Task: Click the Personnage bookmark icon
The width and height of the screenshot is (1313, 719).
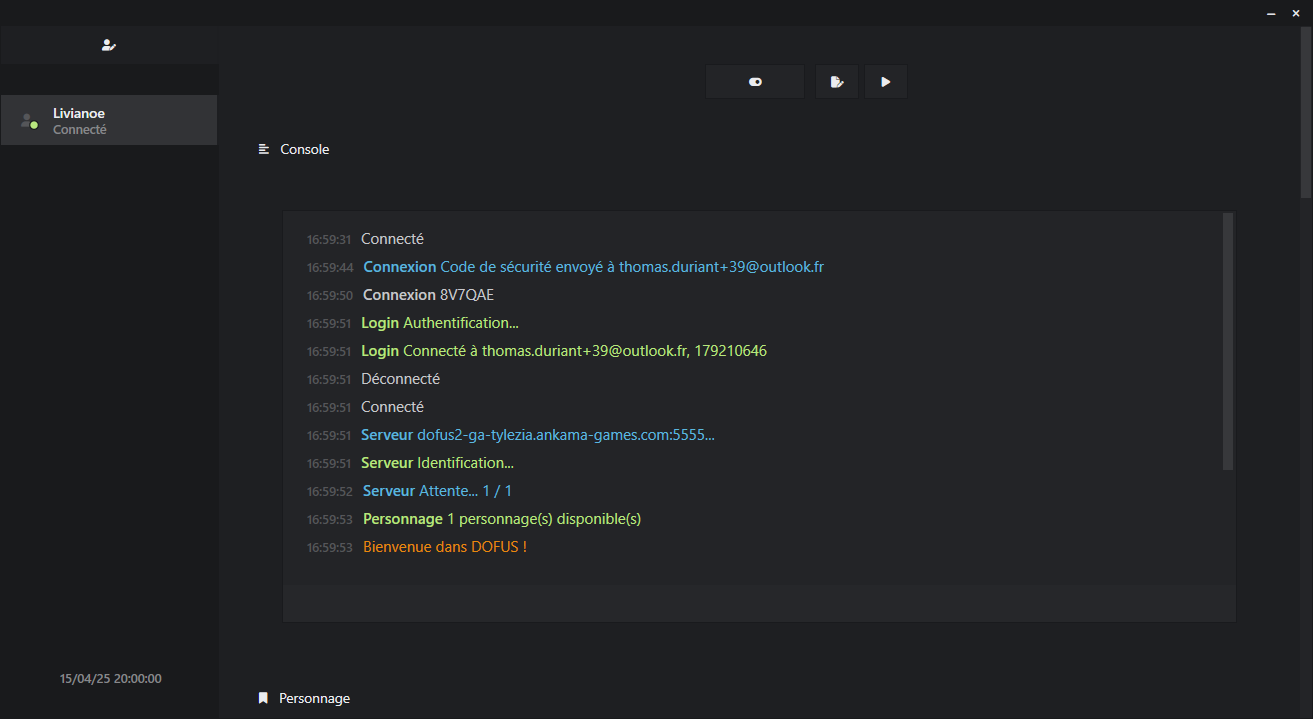Action: pyautogui.click(x=263, y=698)
